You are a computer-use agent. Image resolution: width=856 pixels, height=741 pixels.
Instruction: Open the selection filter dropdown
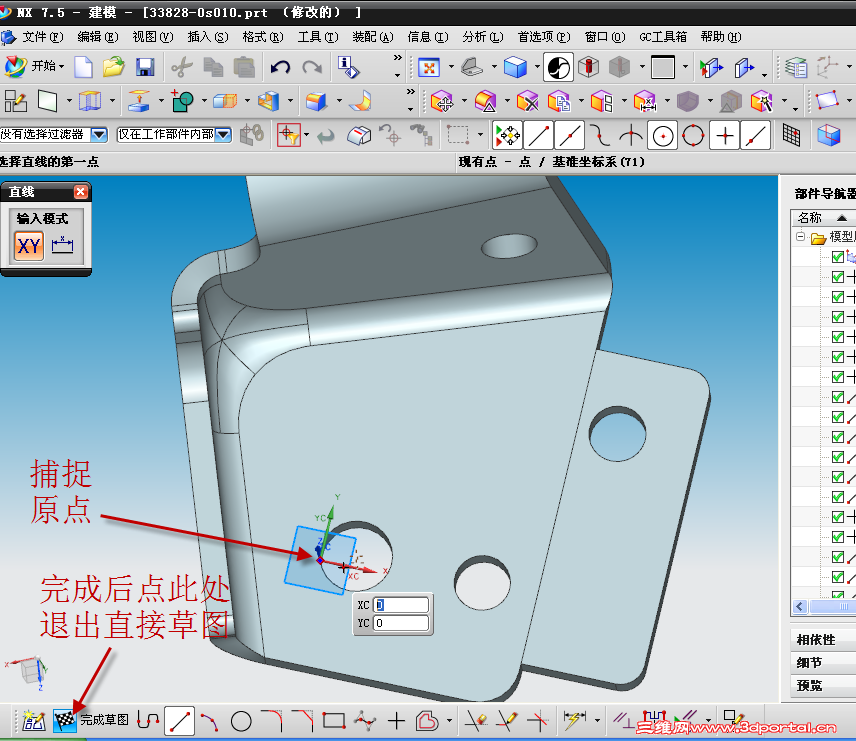pos(99,134)
